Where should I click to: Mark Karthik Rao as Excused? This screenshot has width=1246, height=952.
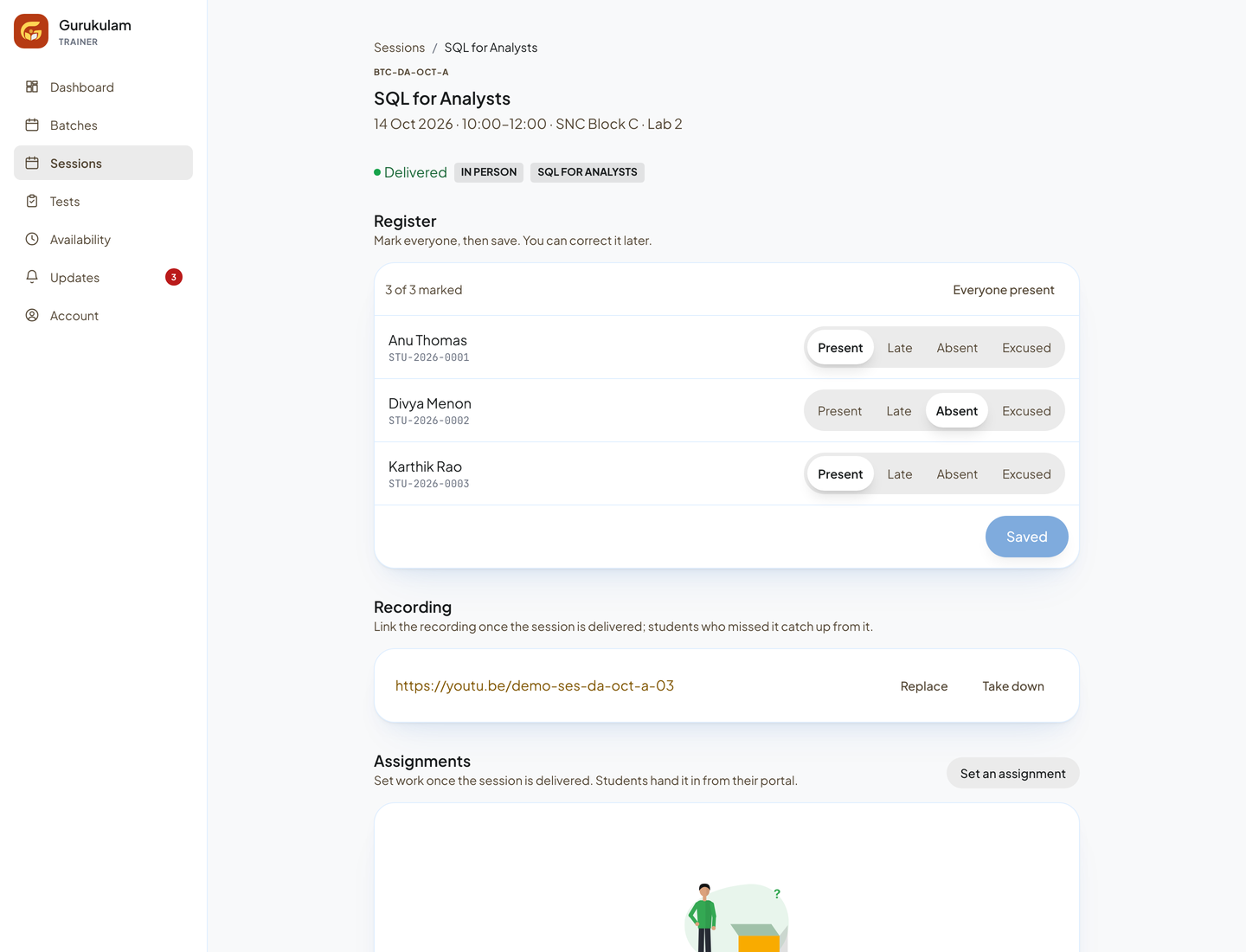1026,473
